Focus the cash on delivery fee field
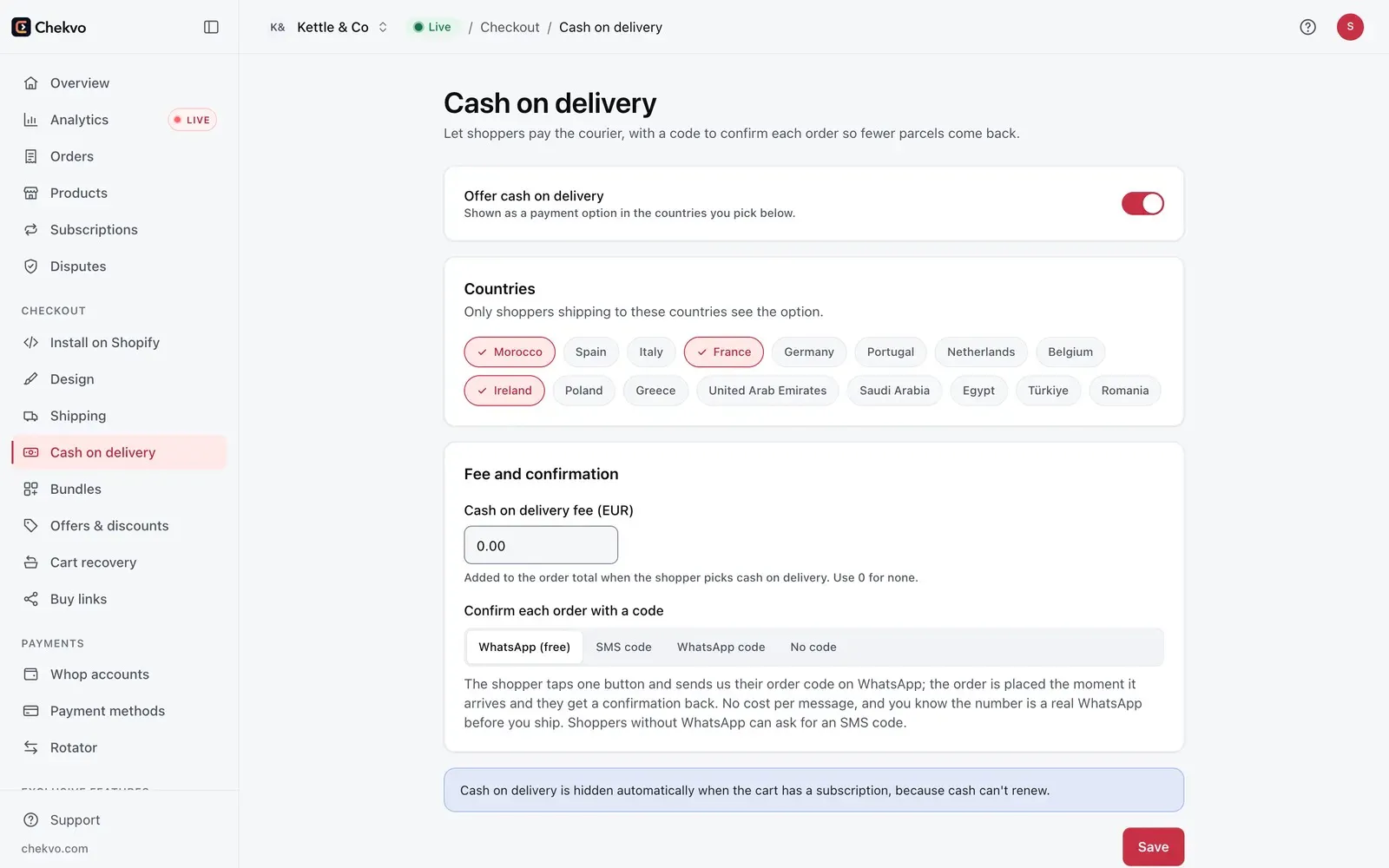The width and height of the screenshot is (1389, 868). click(541, 545)
